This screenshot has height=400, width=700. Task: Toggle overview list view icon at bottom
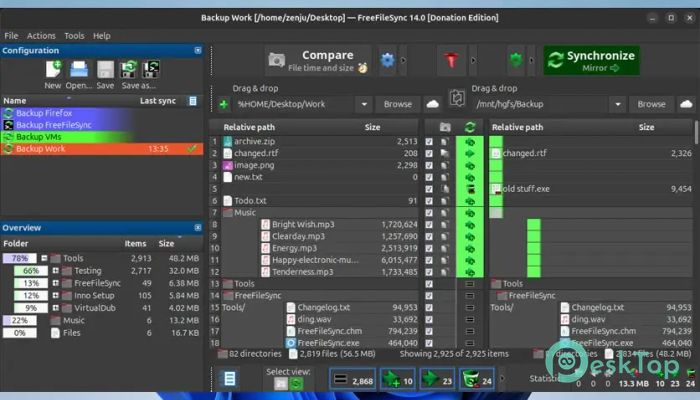tap(229, 379)
